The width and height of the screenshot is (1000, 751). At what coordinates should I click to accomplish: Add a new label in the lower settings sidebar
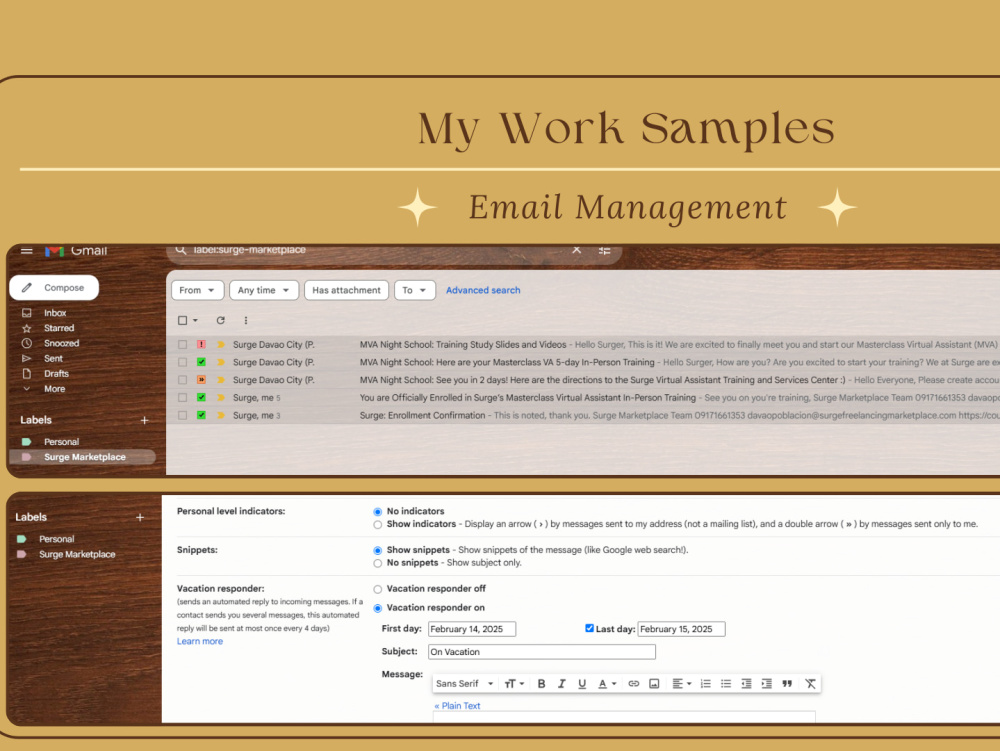[x=140, y=518]
